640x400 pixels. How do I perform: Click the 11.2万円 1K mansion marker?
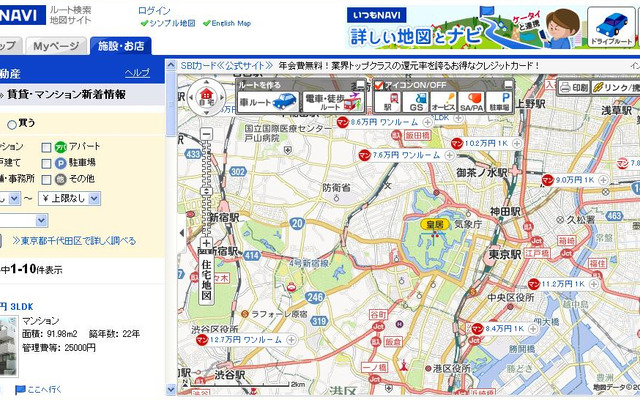pyautogui.click(x=533, y=284)
